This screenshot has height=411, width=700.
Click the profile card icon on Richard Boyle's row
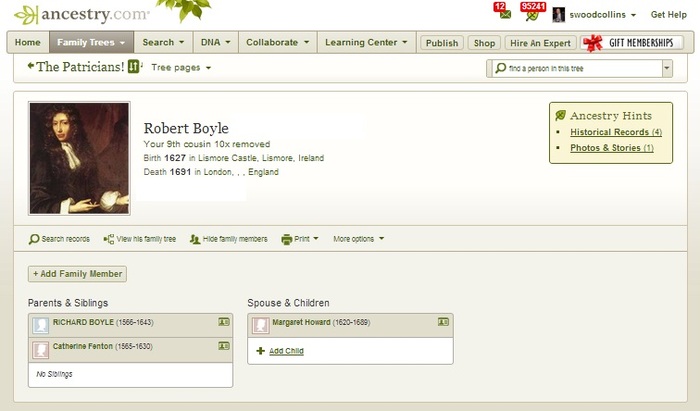tap(224, 322)
